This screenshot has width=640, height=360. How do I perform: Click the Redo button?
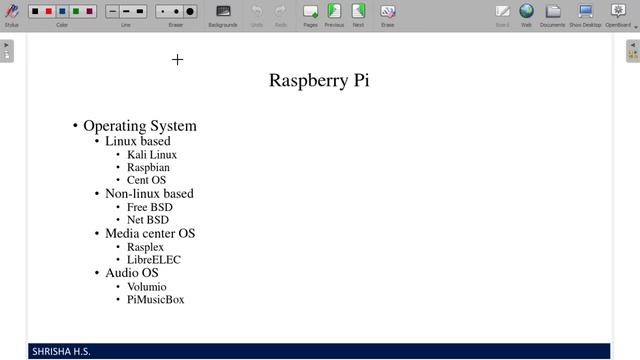[x=280, y=16]
